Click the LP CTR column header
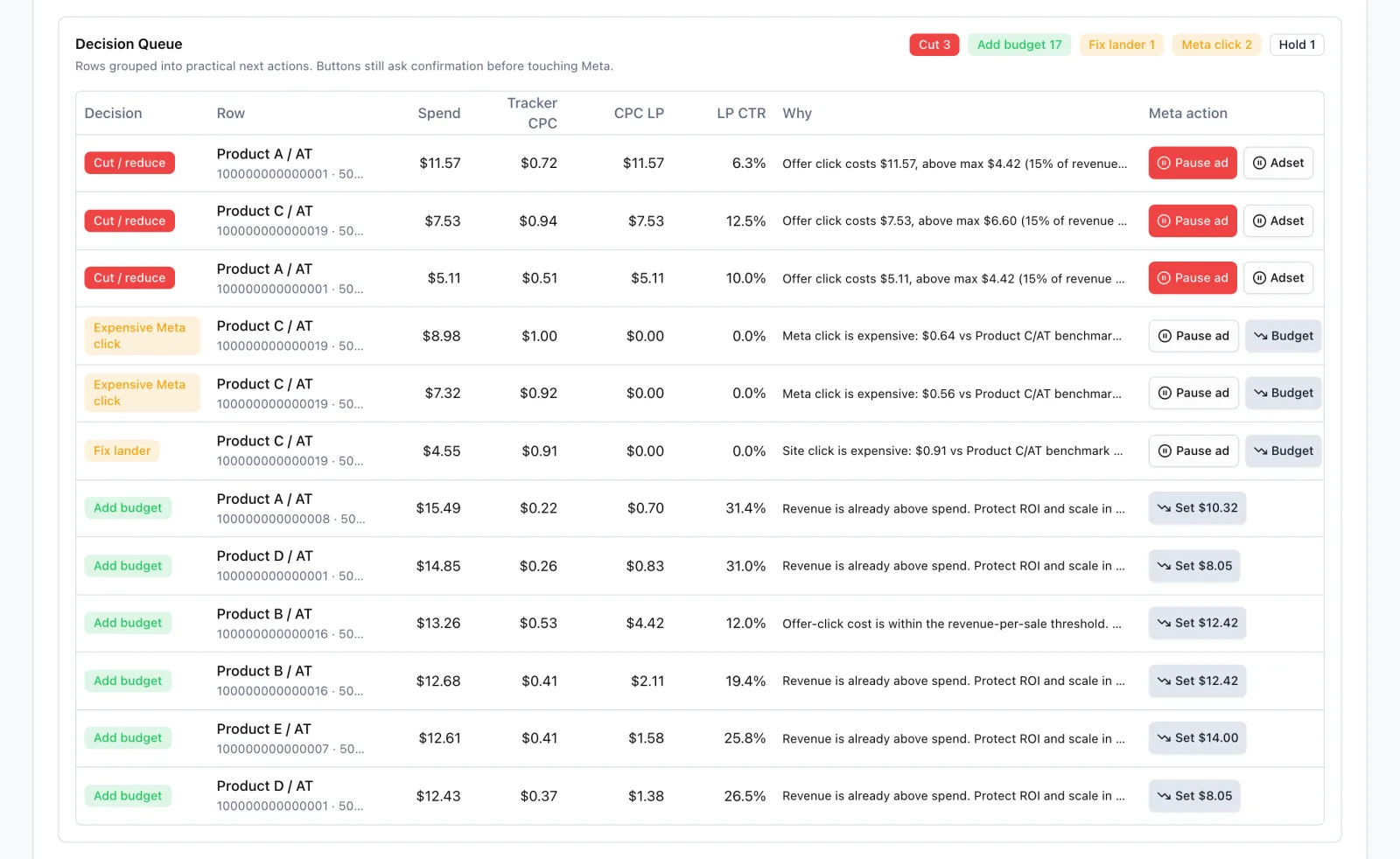This screenshot has height=859, width=1400. pos(741,114)
